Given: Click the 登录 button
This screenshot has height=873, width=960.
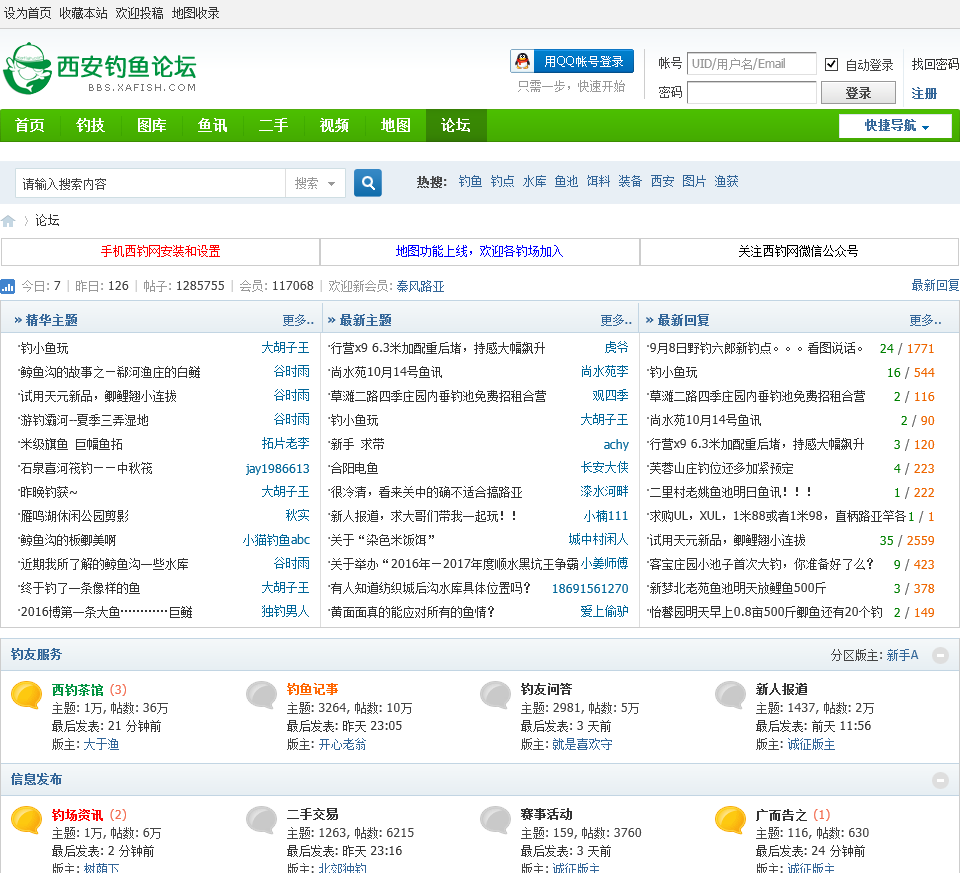Looking at the screenshot, I should 858,93.
